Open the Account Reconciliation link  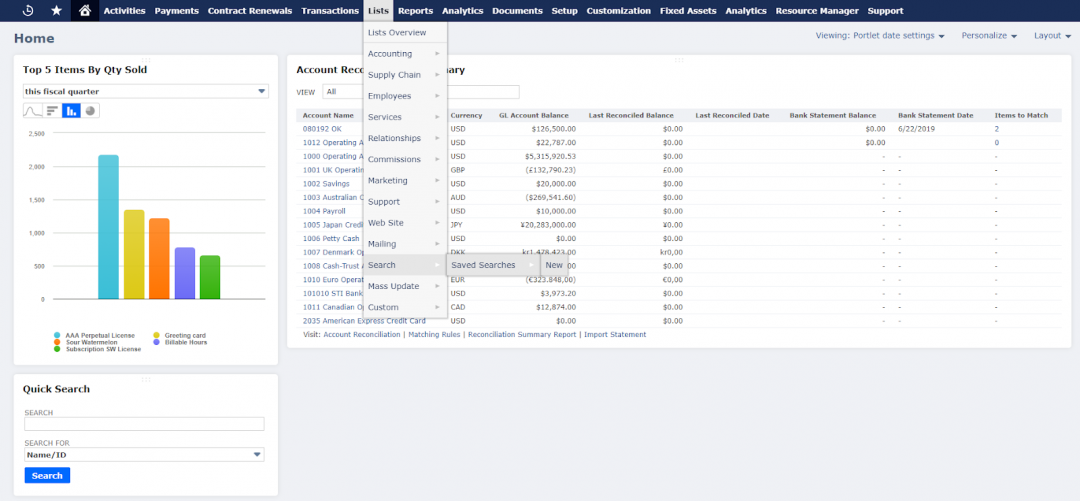click(362, 334)
